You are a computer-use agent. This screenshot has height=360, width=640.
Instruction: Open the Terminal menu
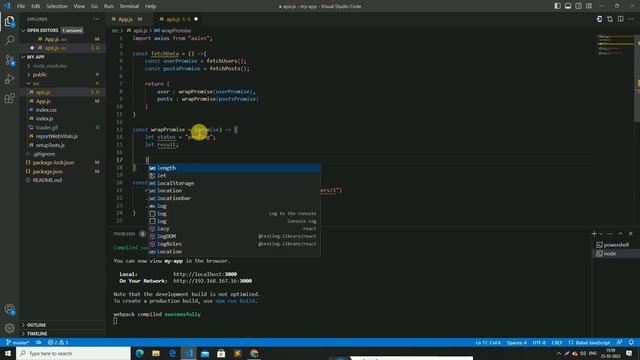point(129,6)
